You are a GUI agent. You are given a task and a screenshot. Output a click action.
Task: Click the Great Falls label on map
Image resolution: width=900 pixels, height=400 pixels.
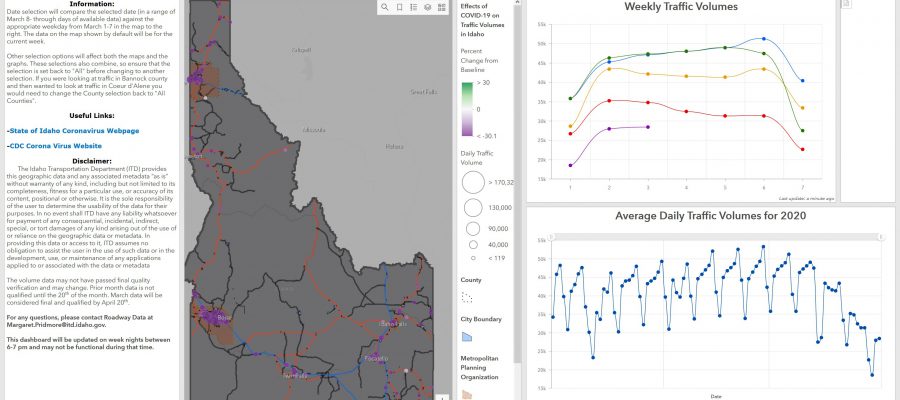click(424, 92)
